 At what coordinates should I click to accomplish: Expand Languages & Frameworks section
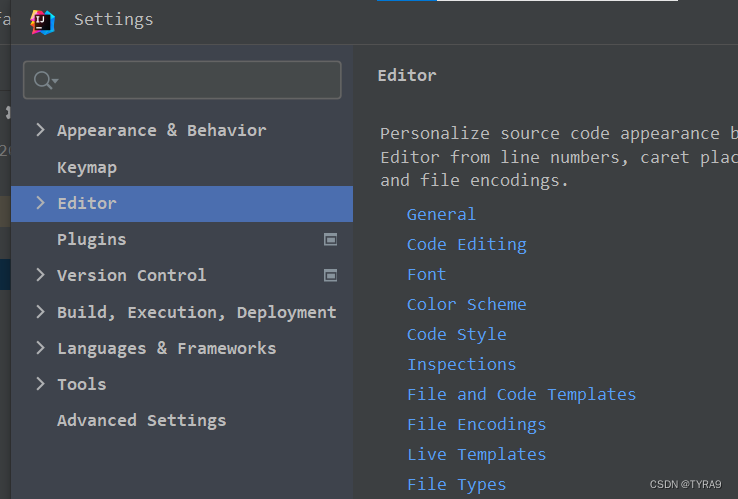40,348
